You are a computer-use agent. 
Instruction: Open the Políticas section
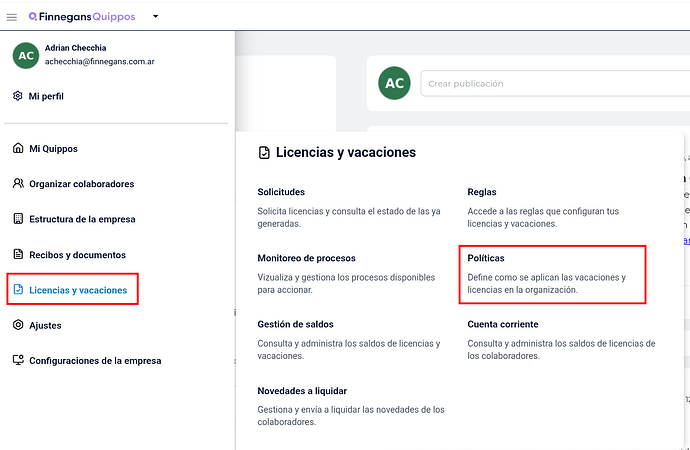coord(486,258)
